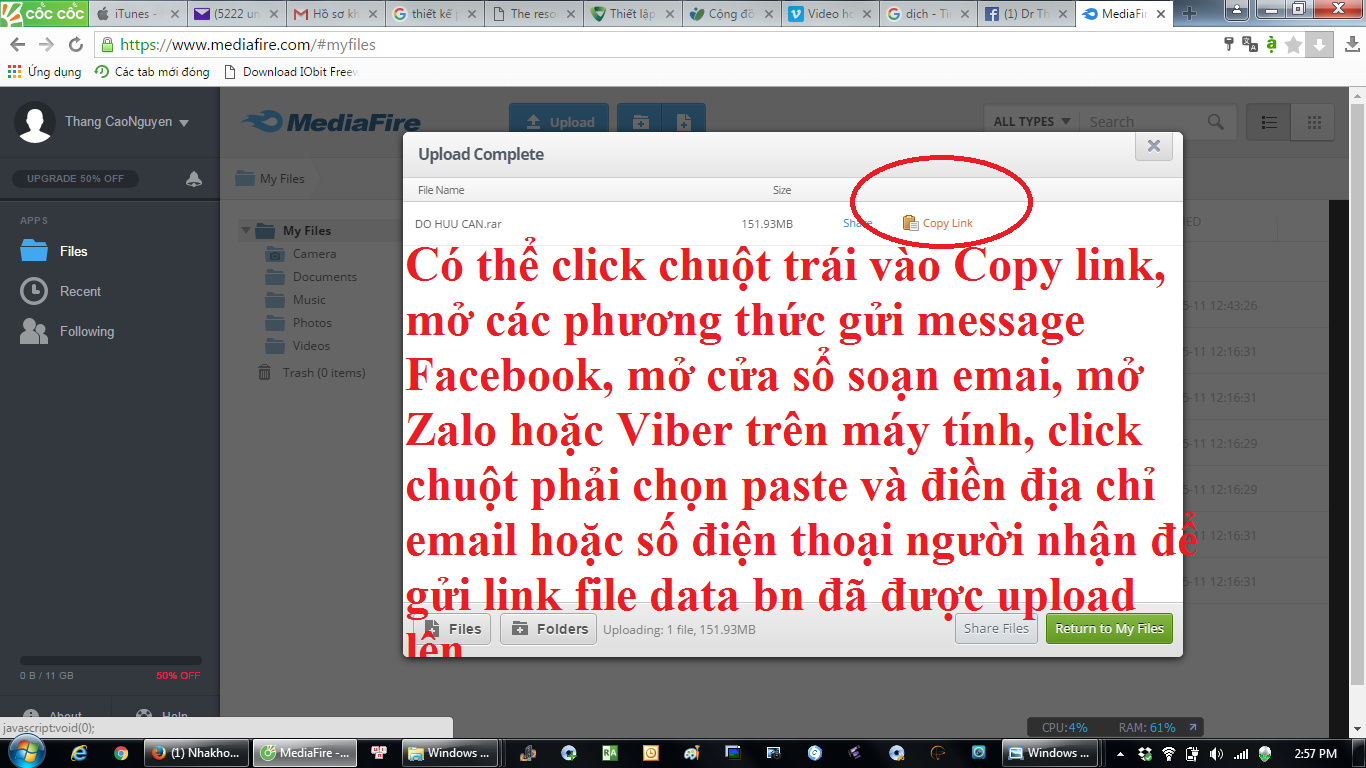Open the notifications bell in sidebar
Screen dimensions: 1366x768
(194, 179)
